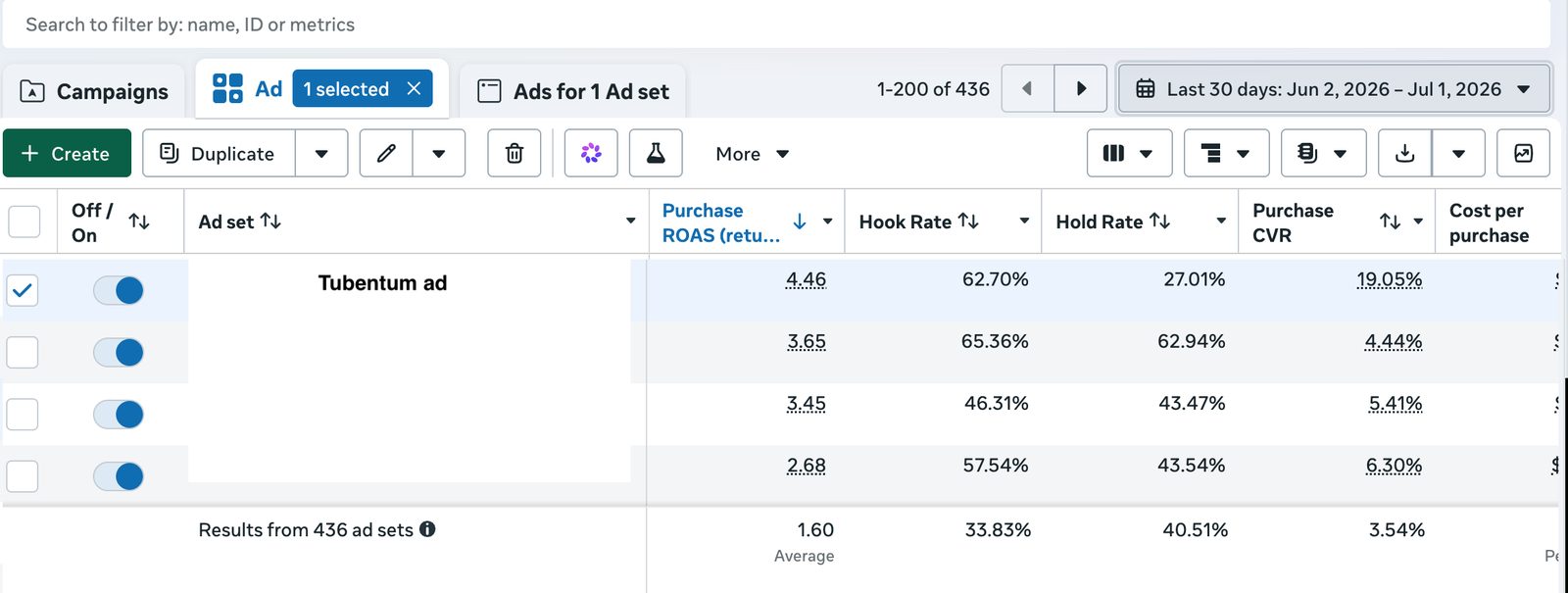1568x593 pixels.
Task: Open Hook Rate column options caret
Action: pyautogui.click(x=1024, y=222)
